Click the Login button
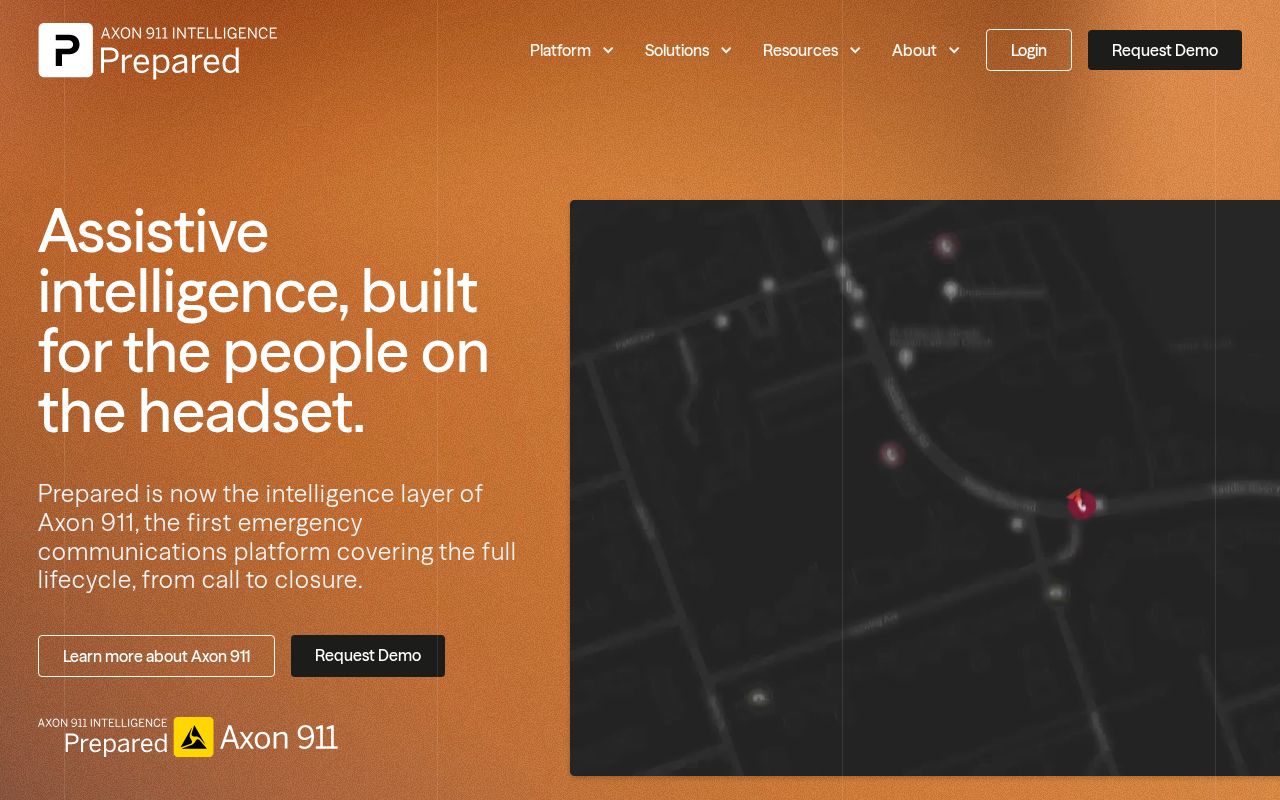 click(1029, 50)
